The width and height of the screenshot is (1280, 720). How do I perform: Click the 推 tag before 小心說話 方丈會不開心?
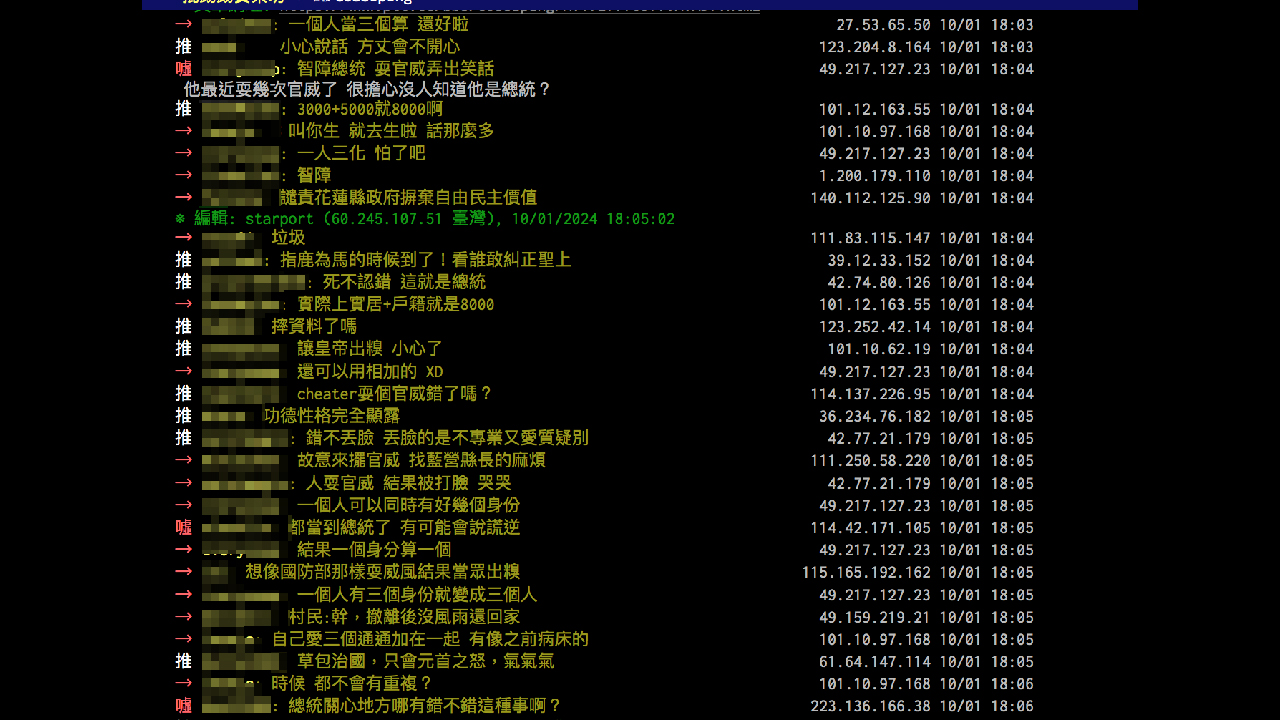(184, 47)
